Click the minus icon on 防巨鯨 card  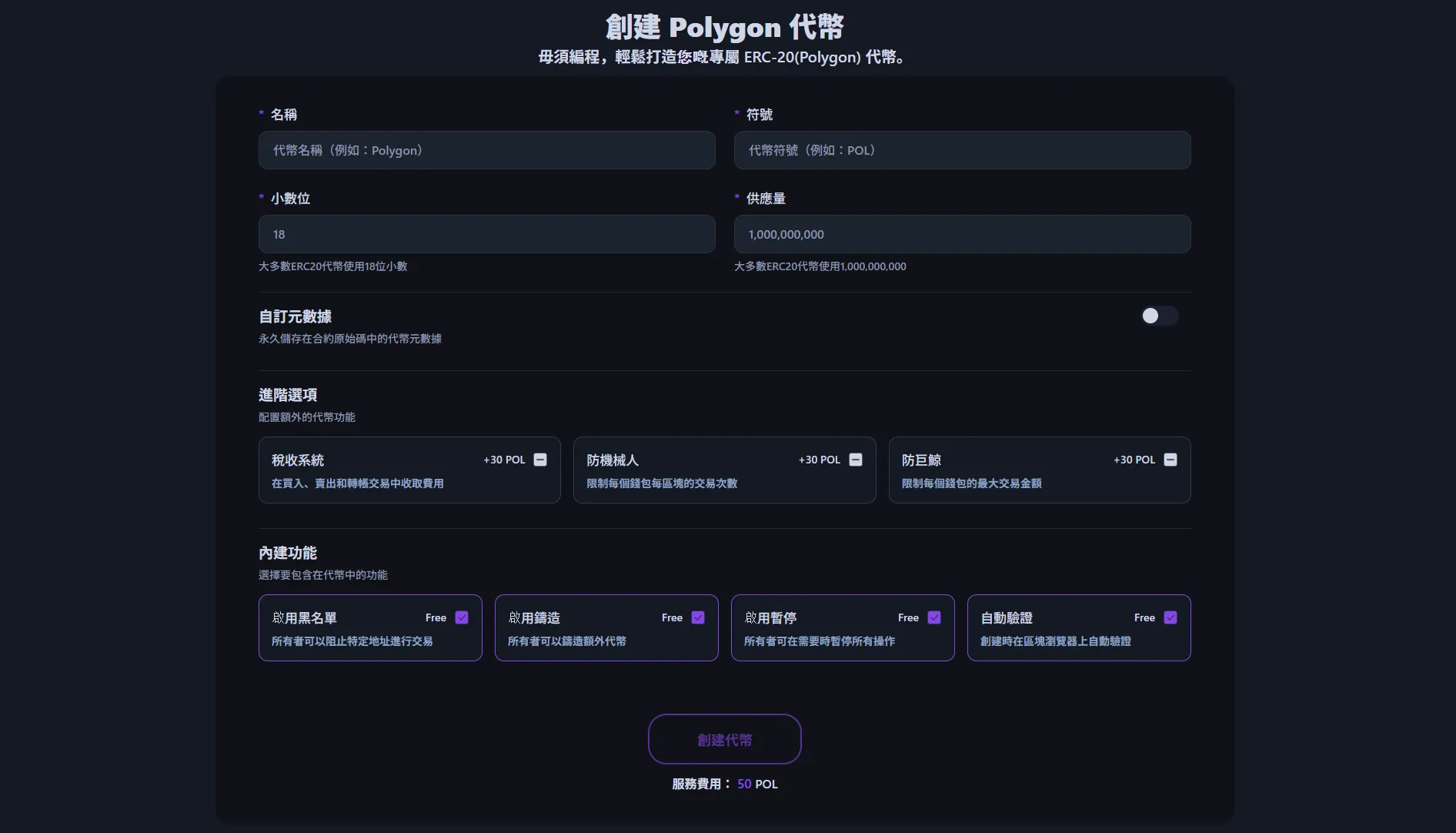1170,460
